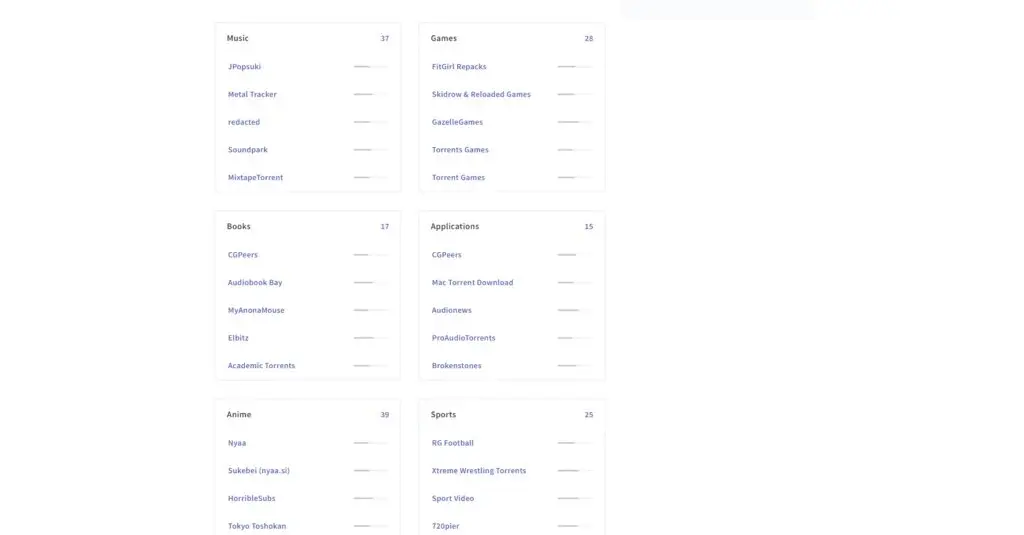1024x535 pixels.
Task: Open Soundpark in the Music list
Action: pos(248,150)
